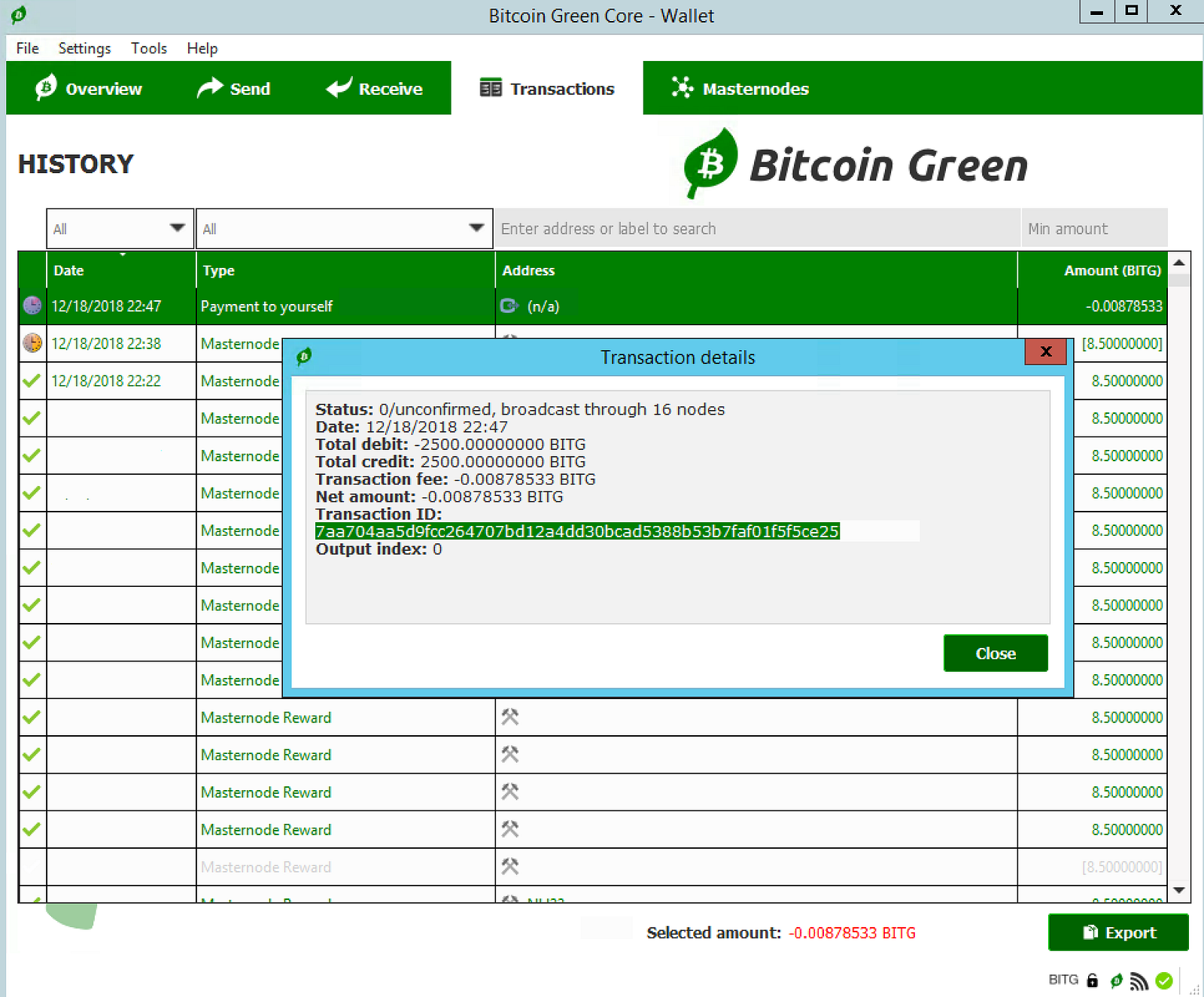Screen dimensions: 1204x997
Task: Open the File menu
Action: pos(28,48)
